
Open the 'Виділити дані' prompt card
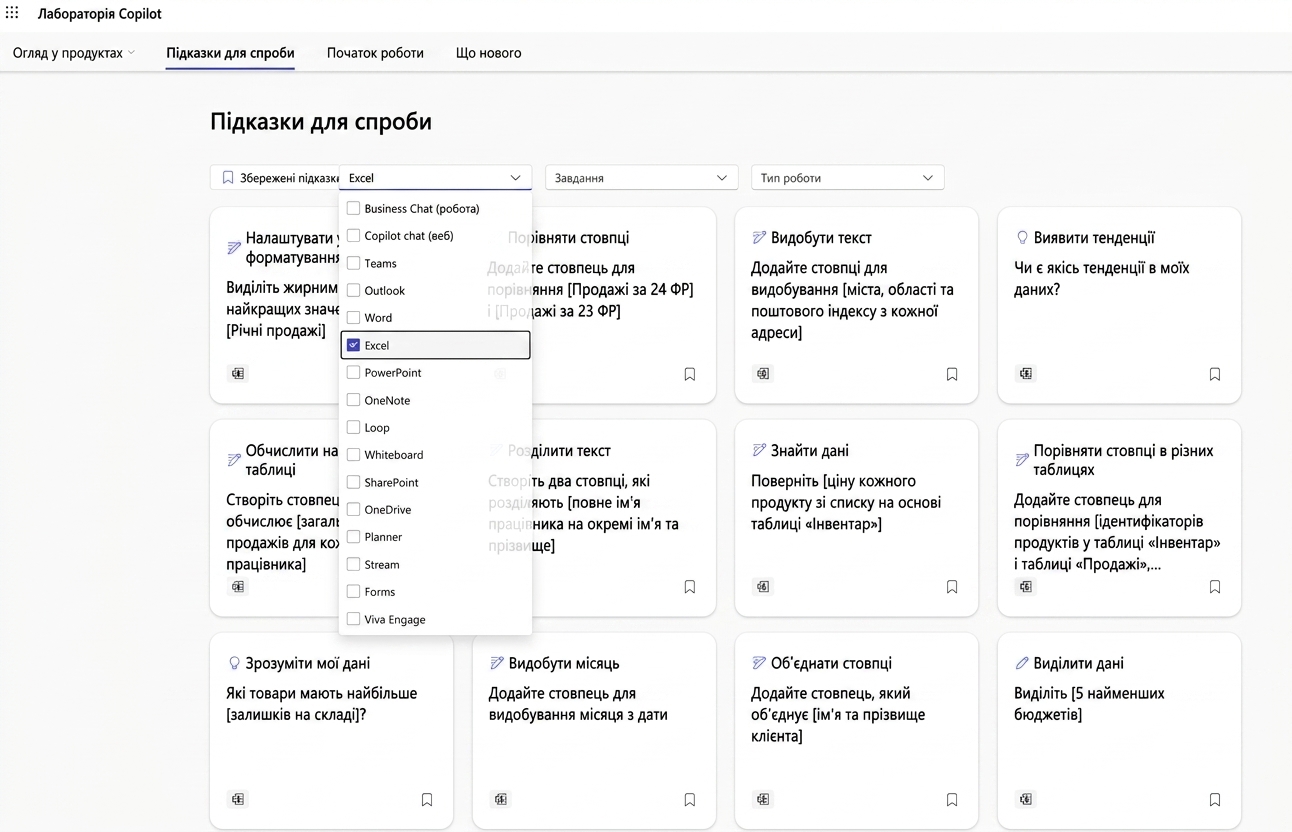coord(1119,730)
